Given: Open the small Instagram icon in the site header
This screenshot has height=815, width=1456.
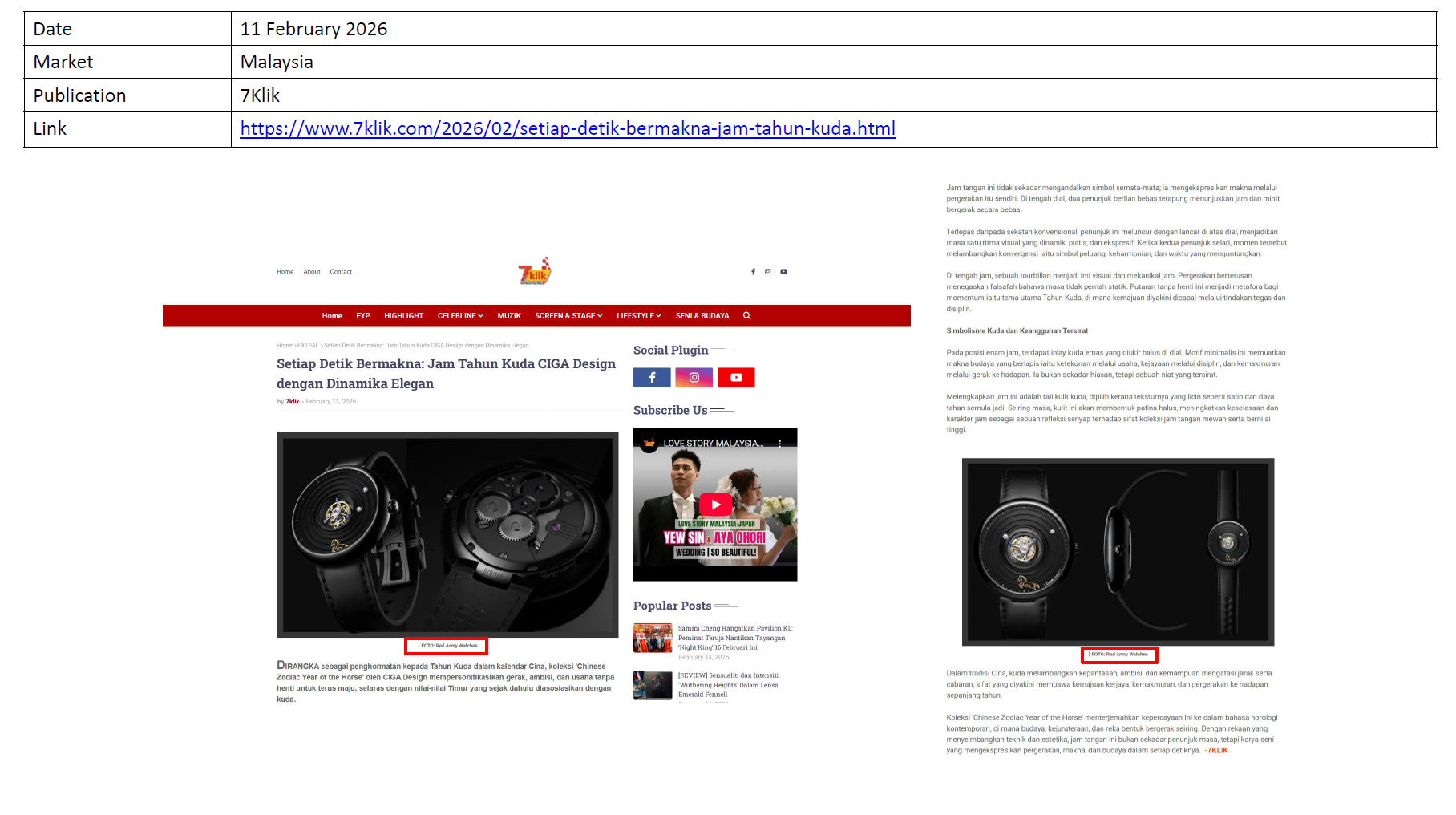Looking at the screenshot, I should [767, 272].
